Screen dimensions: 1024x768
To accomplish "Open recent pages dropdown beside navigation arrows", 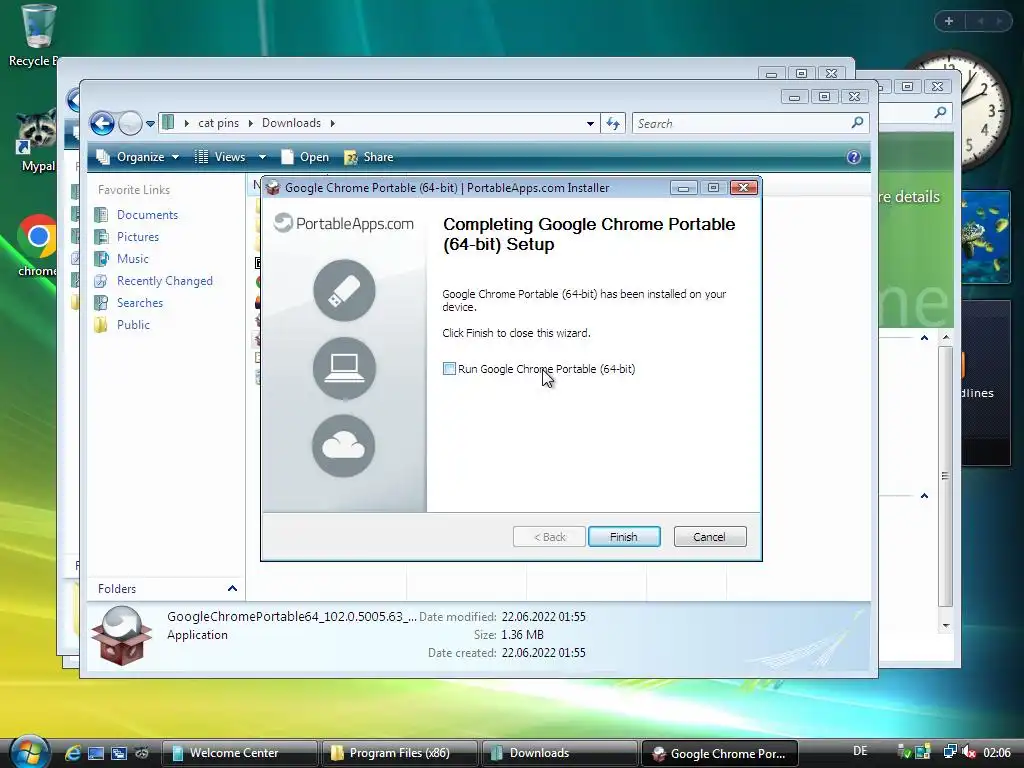I will tap(150, 123).
